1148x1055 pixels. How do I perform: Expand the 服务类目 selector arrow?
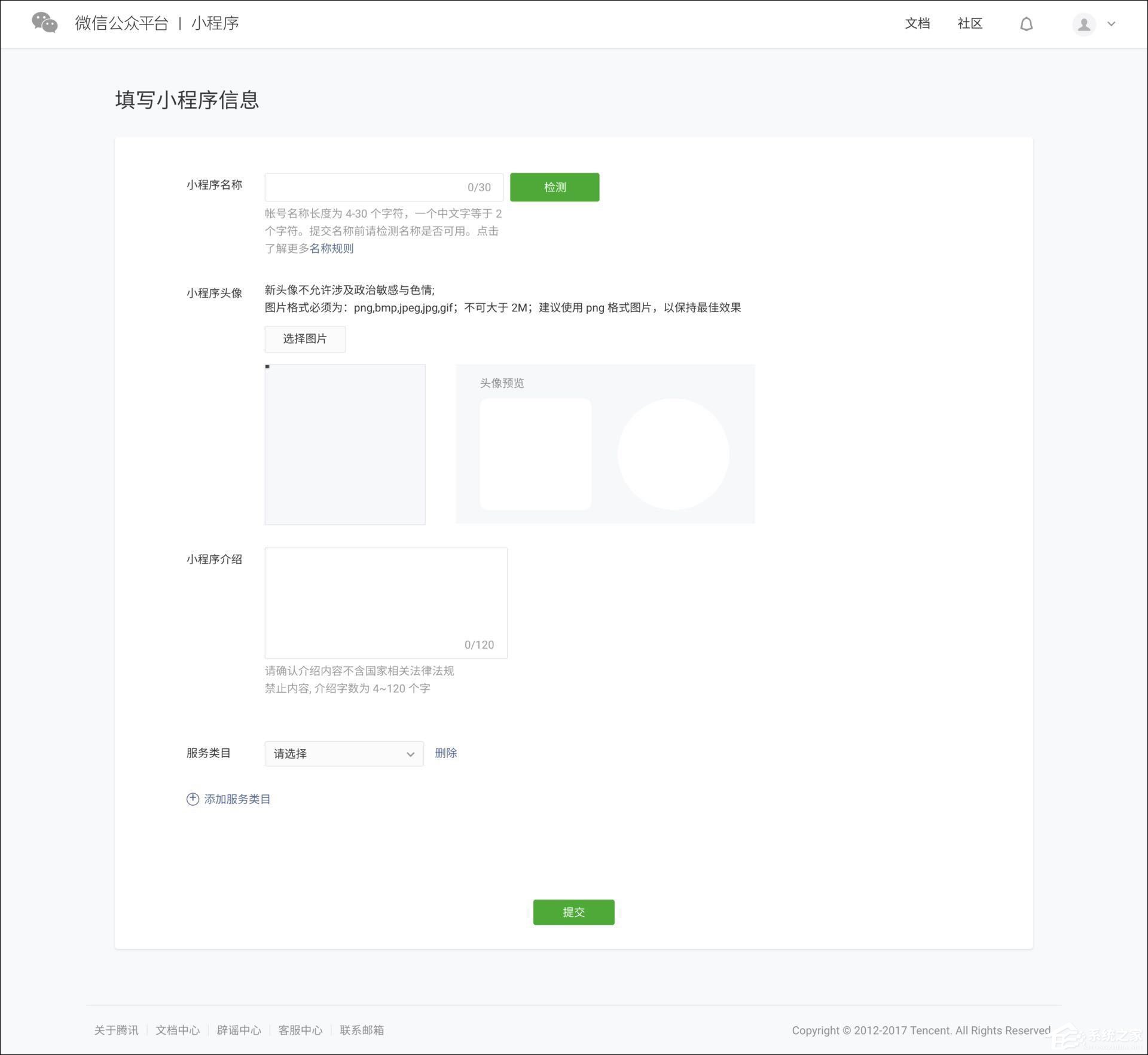tap(411, 754)
